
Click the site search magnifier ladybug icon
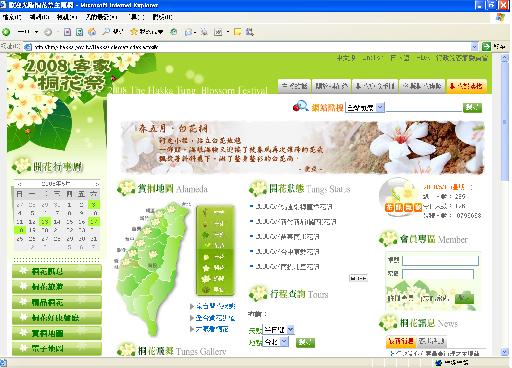[301, 106]
